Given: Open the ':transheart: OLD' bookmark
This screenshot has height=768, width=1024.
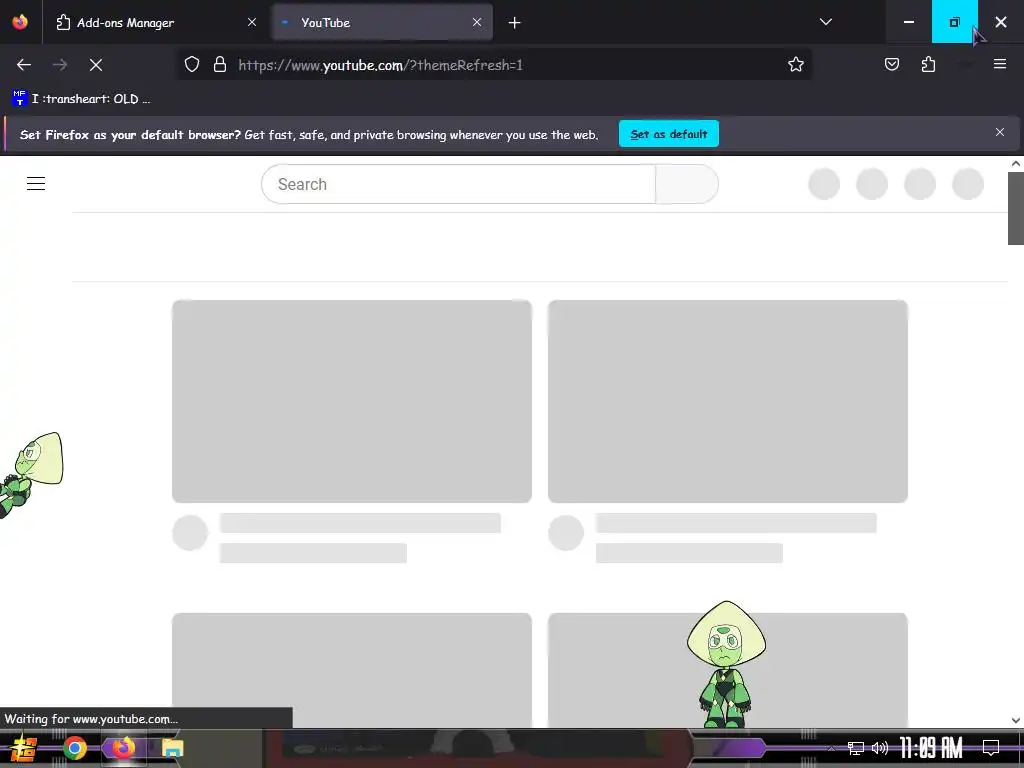Looking at the screenshot, I should tap(82, 99).
